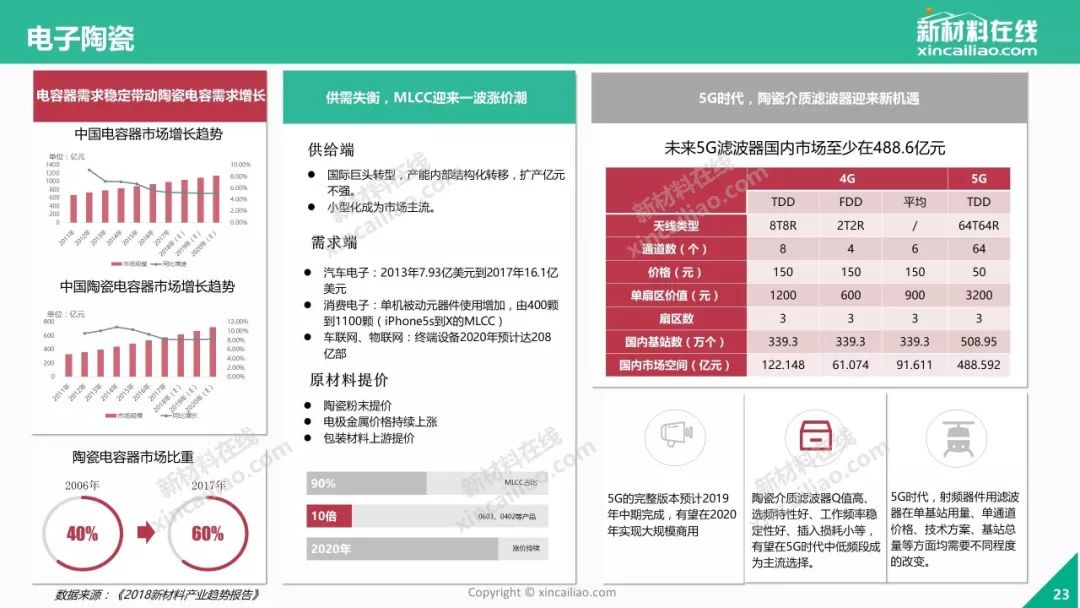Click the red arrow between 40% and 60%

click(145, 532)
